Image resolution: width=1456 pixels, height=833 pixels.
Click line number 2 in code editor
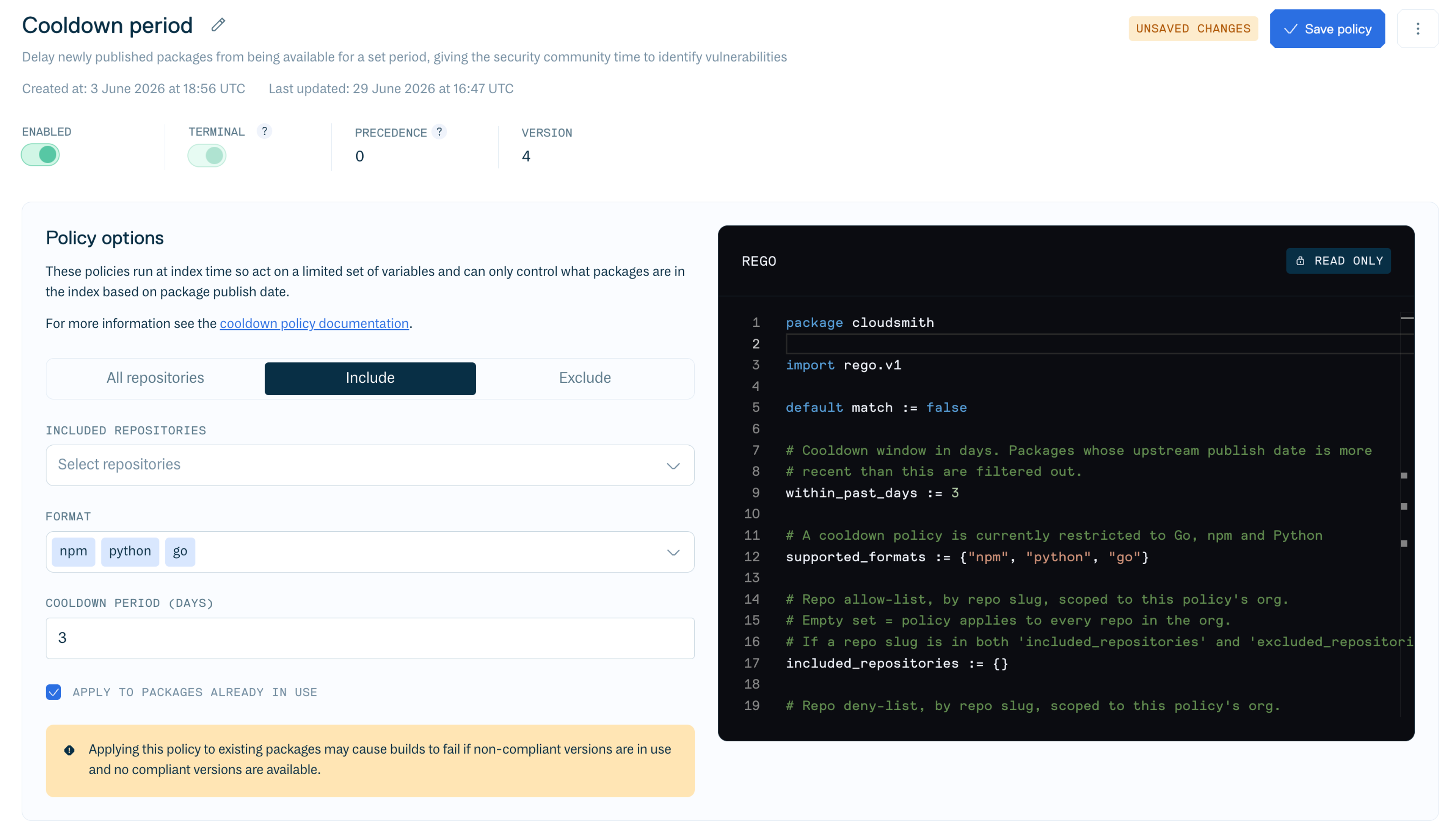pyautogui.click(x=755, y=344)
